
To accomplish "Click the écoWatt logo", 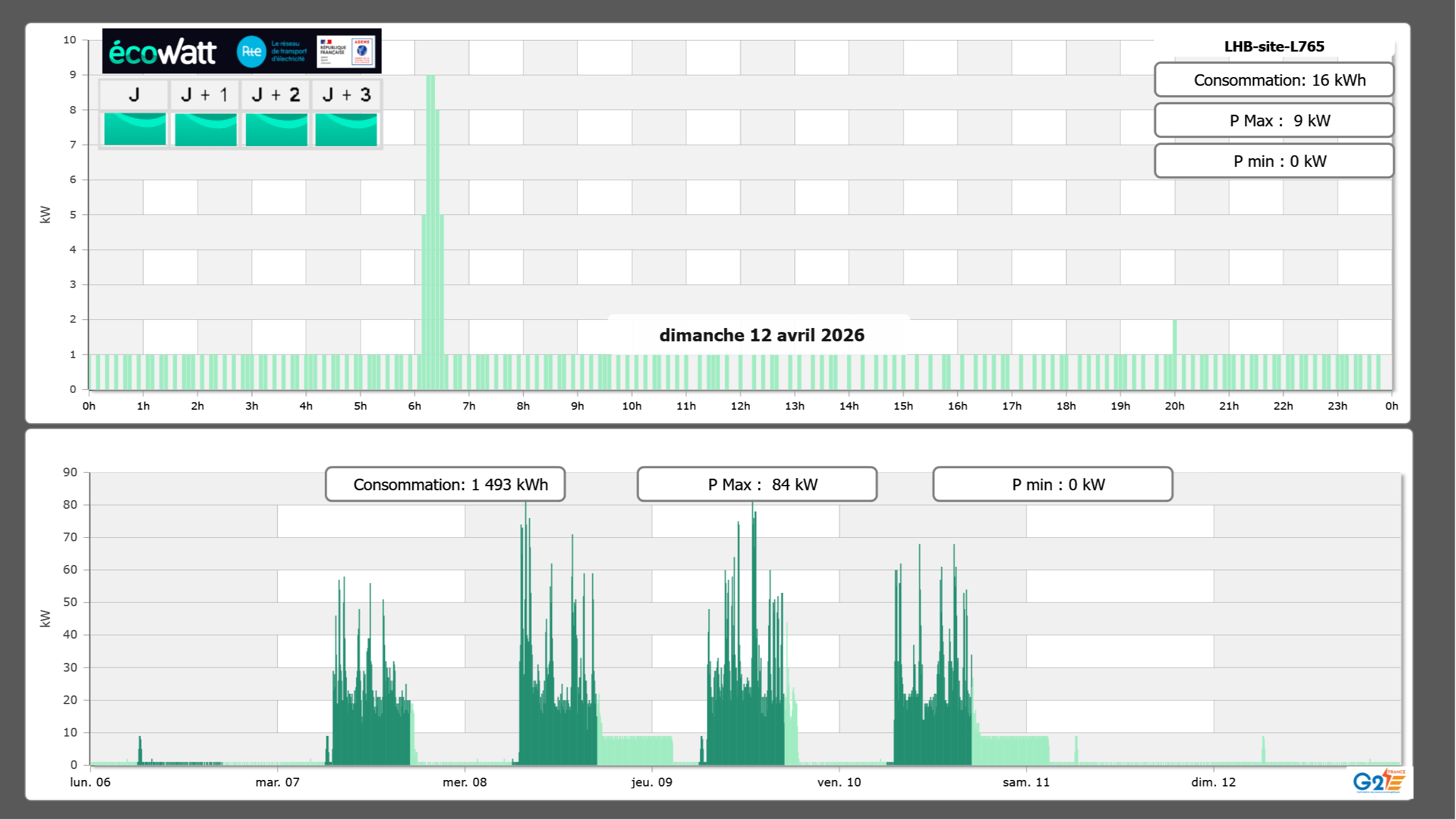I will pos(163,52).
